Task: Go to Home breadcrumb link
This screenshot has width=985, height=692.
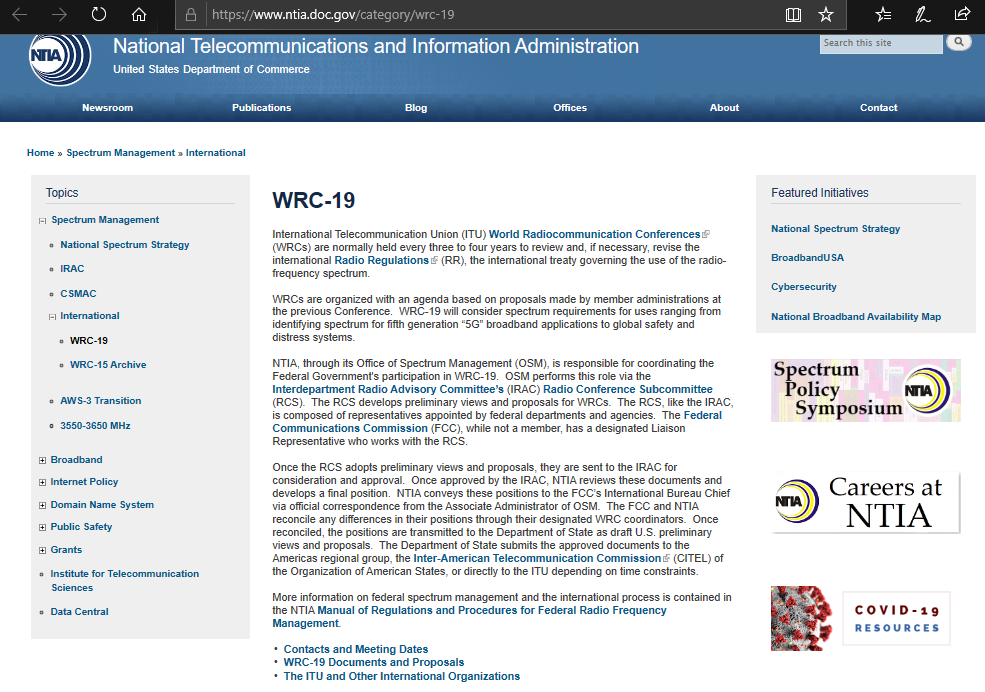Action: 40,153
